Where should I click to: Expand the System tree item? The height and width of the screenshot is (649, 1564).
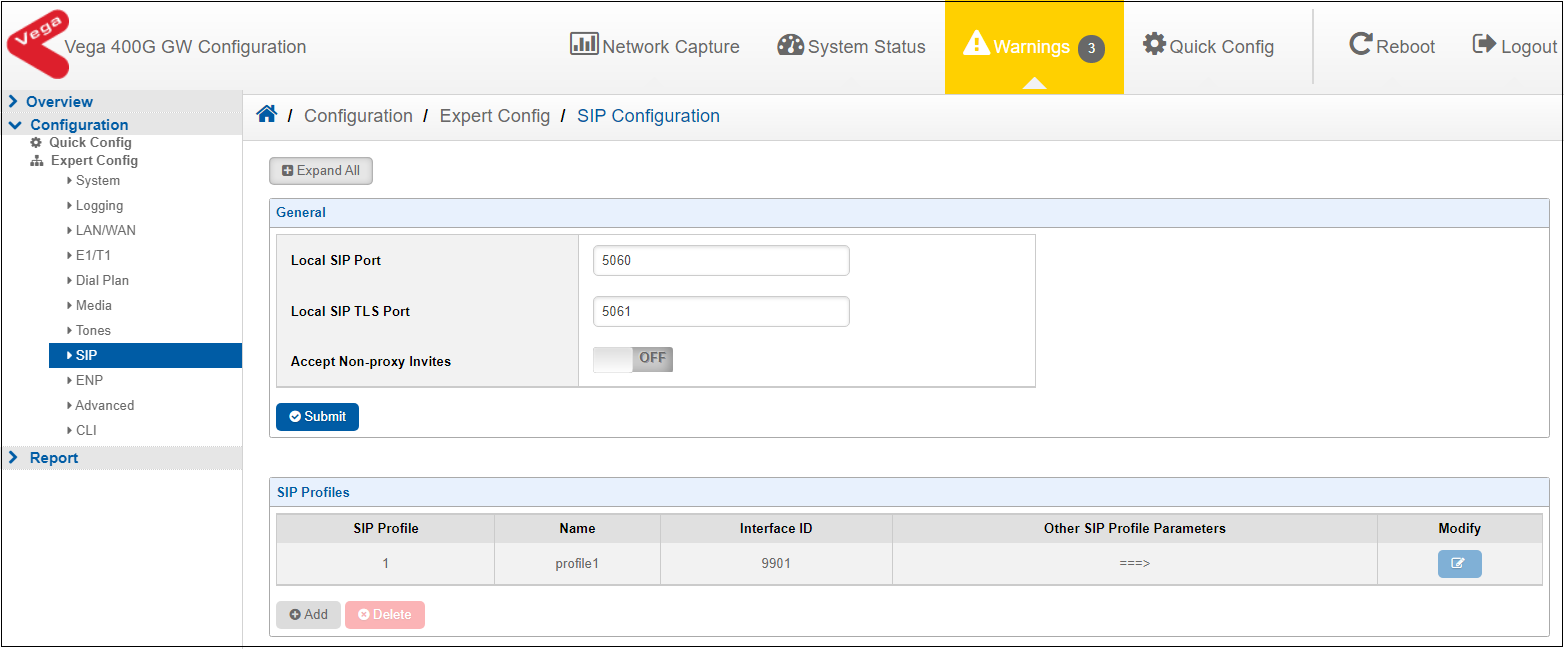click(x=97, y=181)
